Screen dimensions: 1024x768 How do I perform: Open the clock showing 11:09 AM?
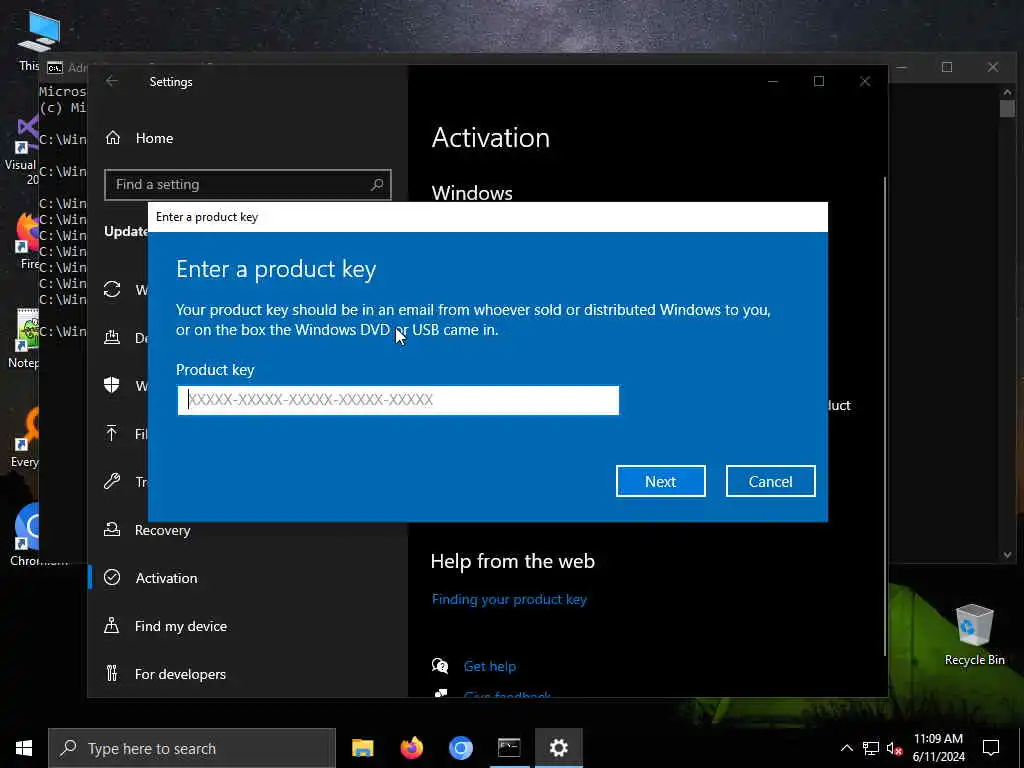938,748
